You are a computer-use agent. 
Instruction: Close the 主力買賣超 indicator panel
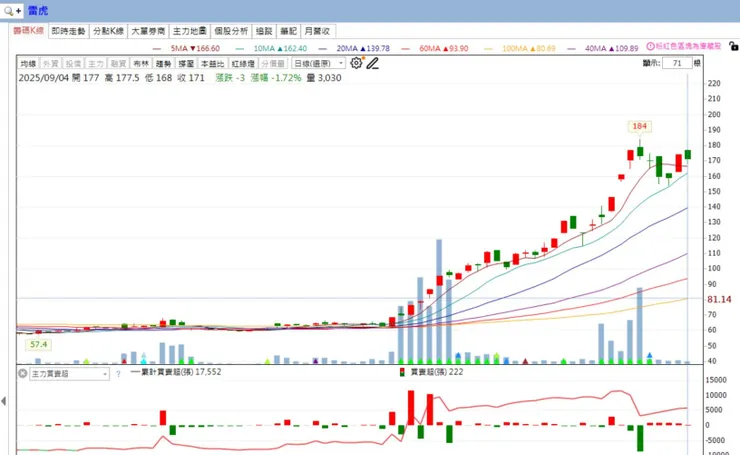(x=22, y=373)
